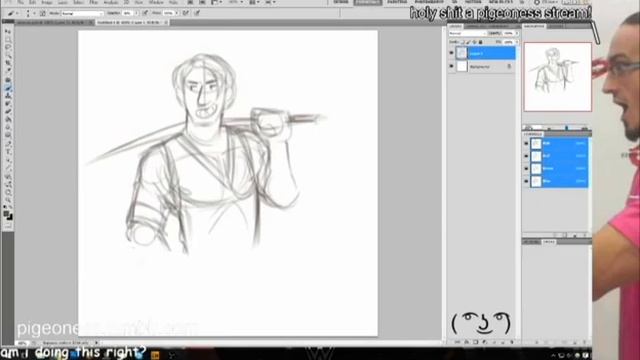Viewport: 640px width, 360px height.
Task: Toggle Red channel visibility eye
Action: 526,156
